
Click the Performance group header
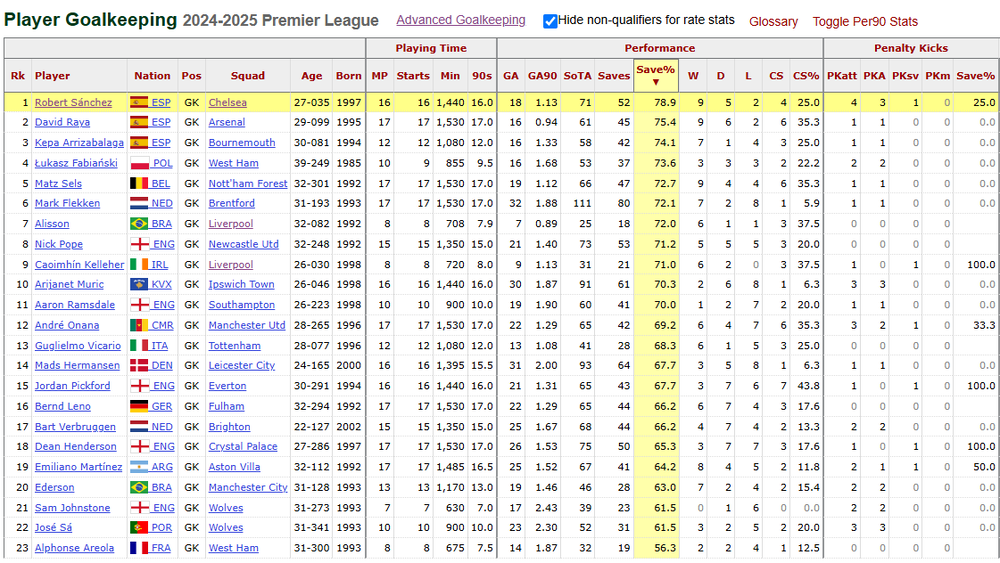[x=659, y=48]
